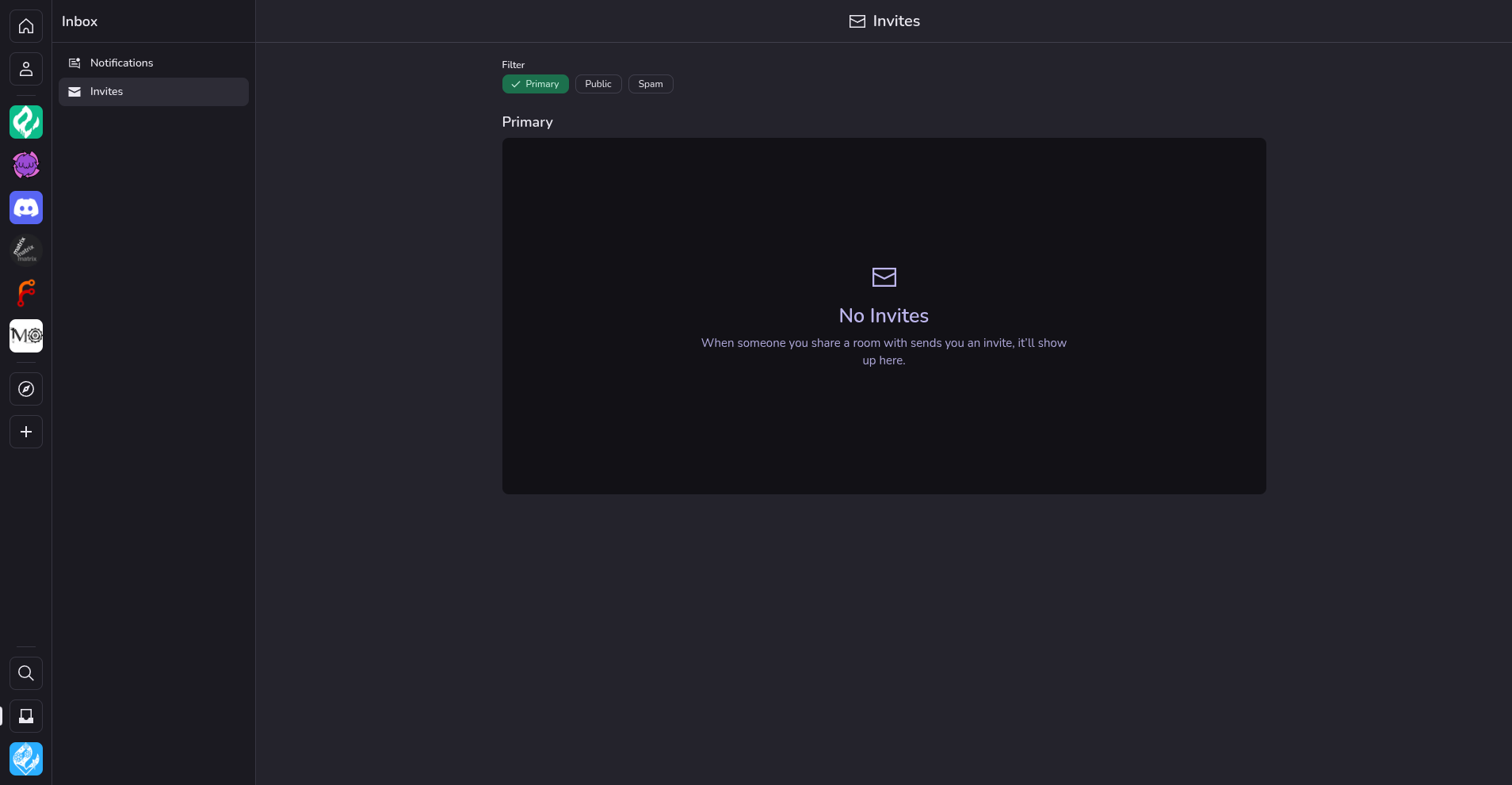This screenshot has width=1512, height=785.
Task: Open your user avatar at the bottom
Action: click(26, 758)
